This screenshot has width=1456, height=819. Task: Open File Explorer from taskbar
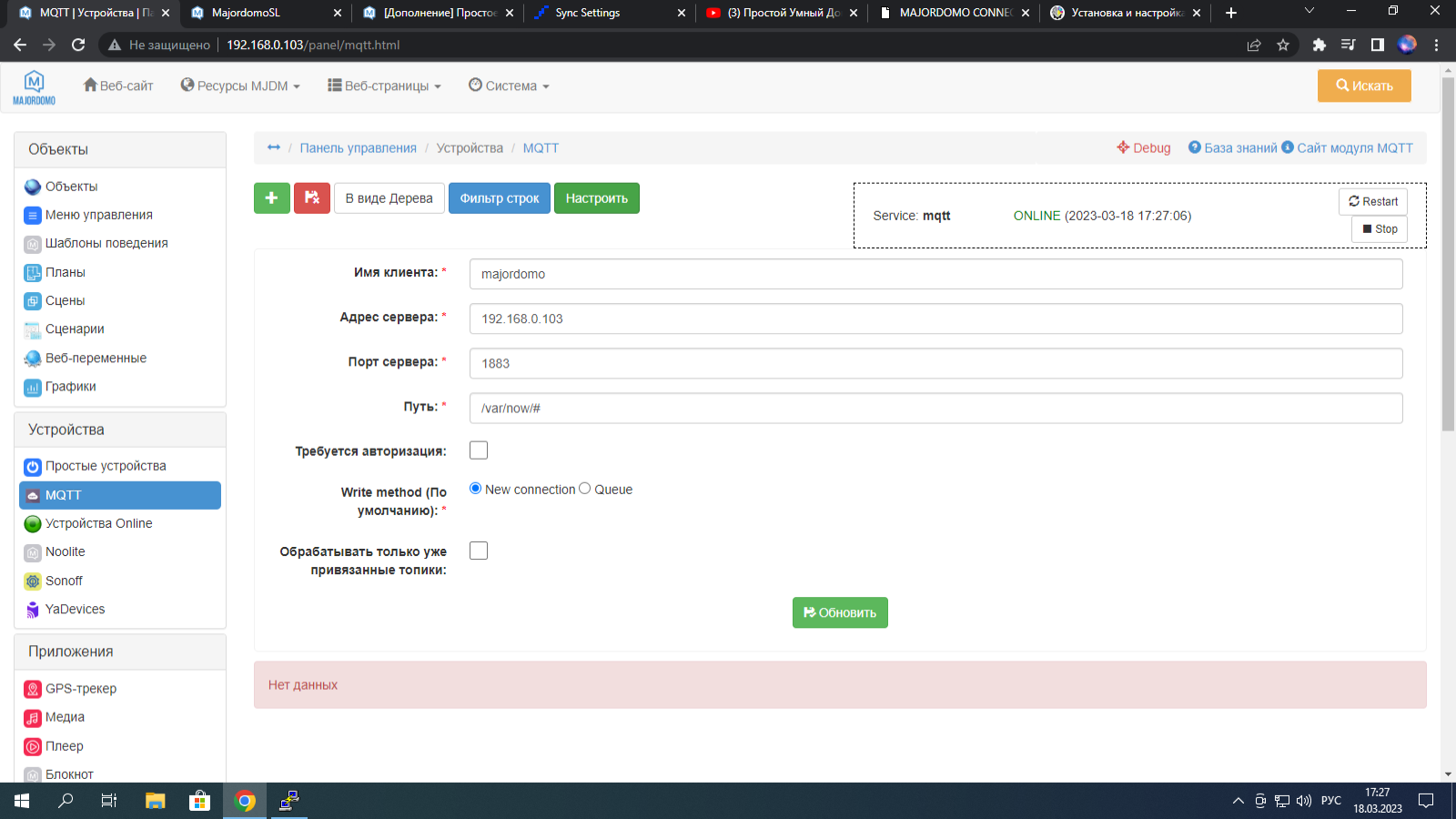coord(156,801)
